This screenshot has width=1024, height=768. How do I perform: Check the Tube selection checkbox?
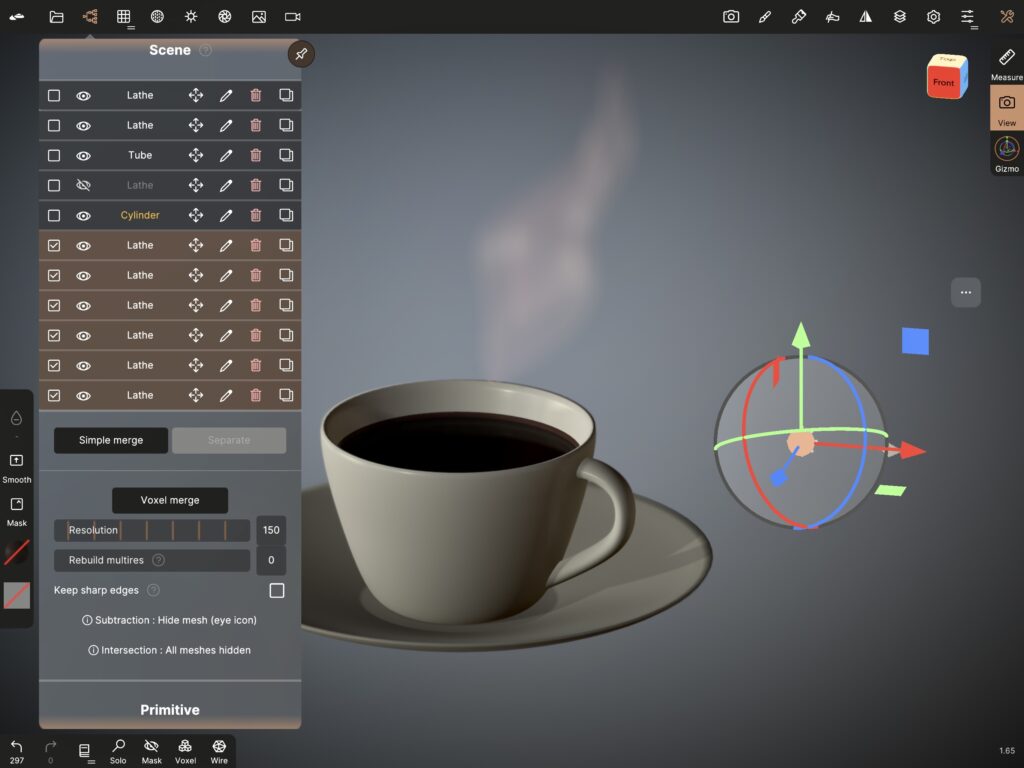point(54,155)
